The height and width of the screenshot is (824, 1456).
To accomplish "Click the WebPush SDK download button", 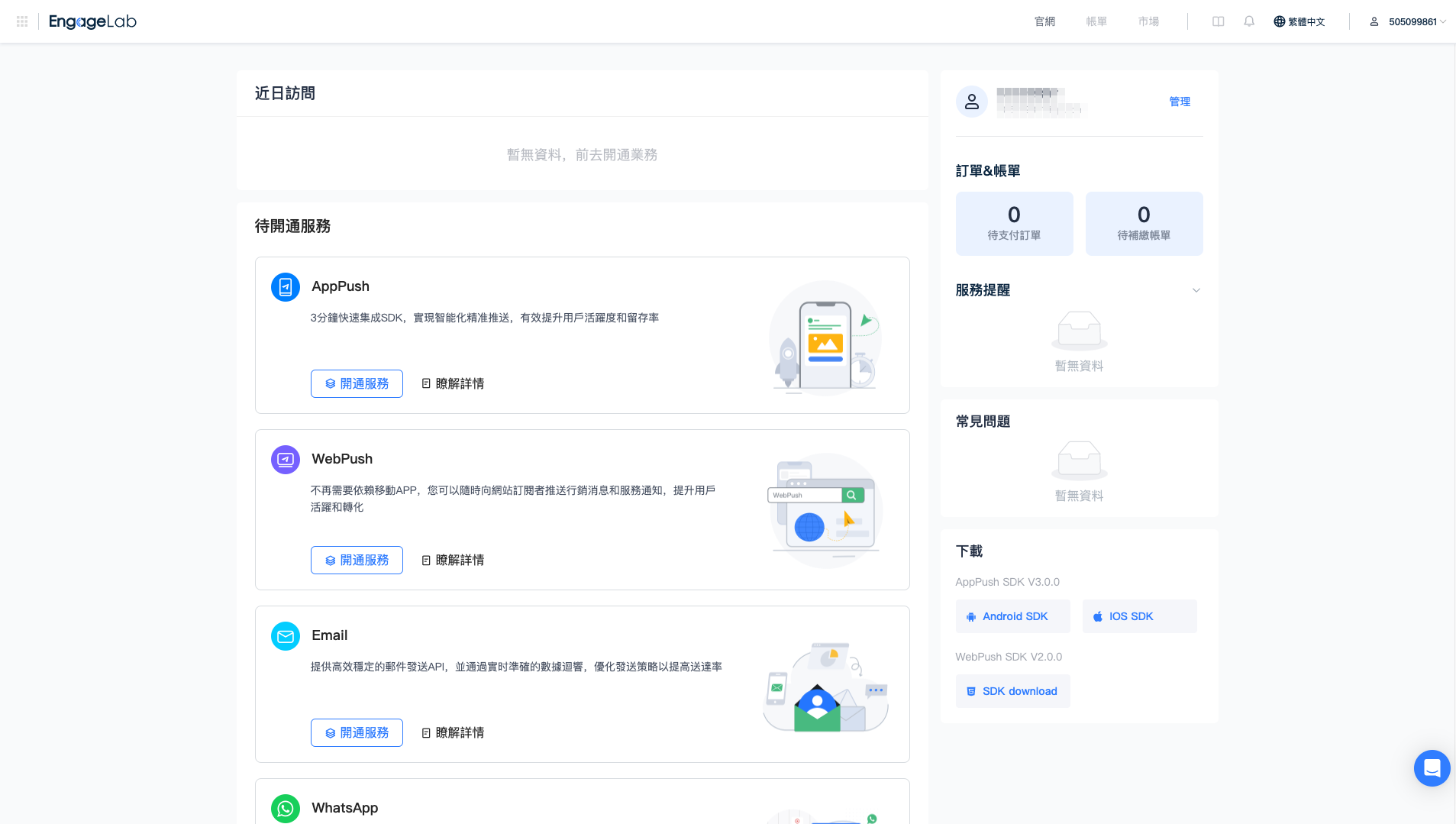I will (1013, 691).
